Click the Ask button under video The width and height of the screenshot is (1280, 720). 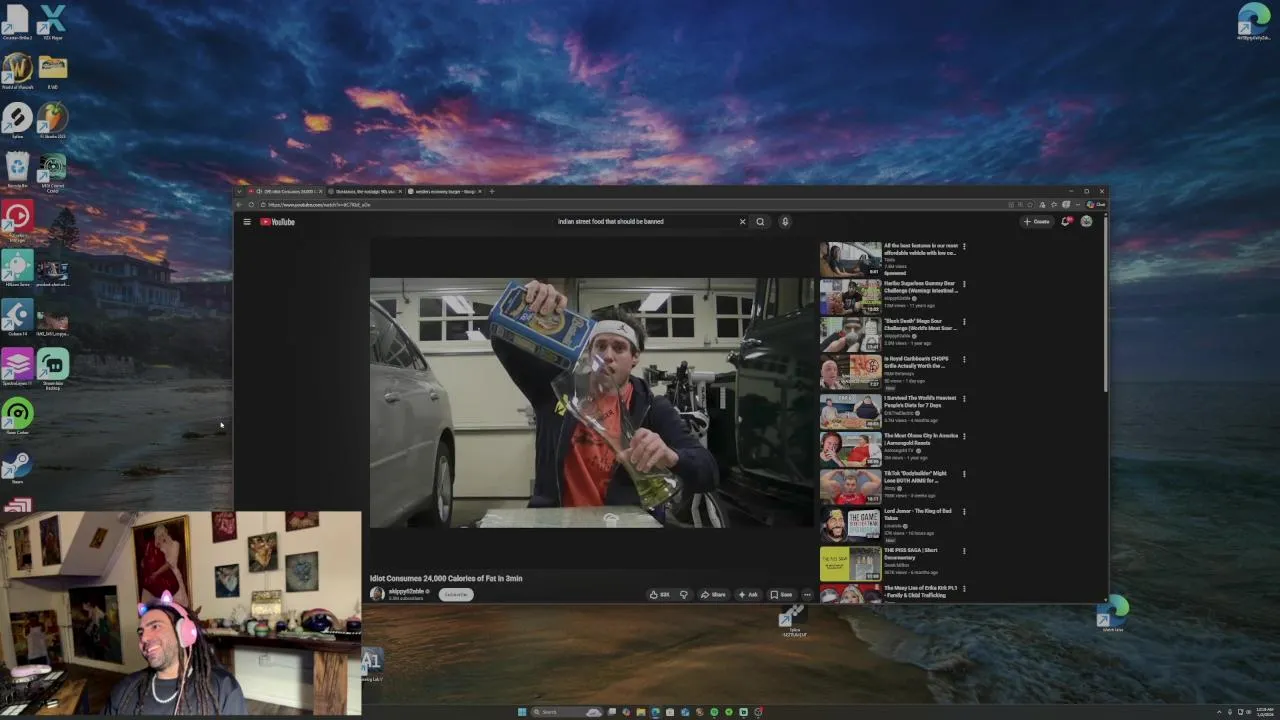tap(748, 595)
